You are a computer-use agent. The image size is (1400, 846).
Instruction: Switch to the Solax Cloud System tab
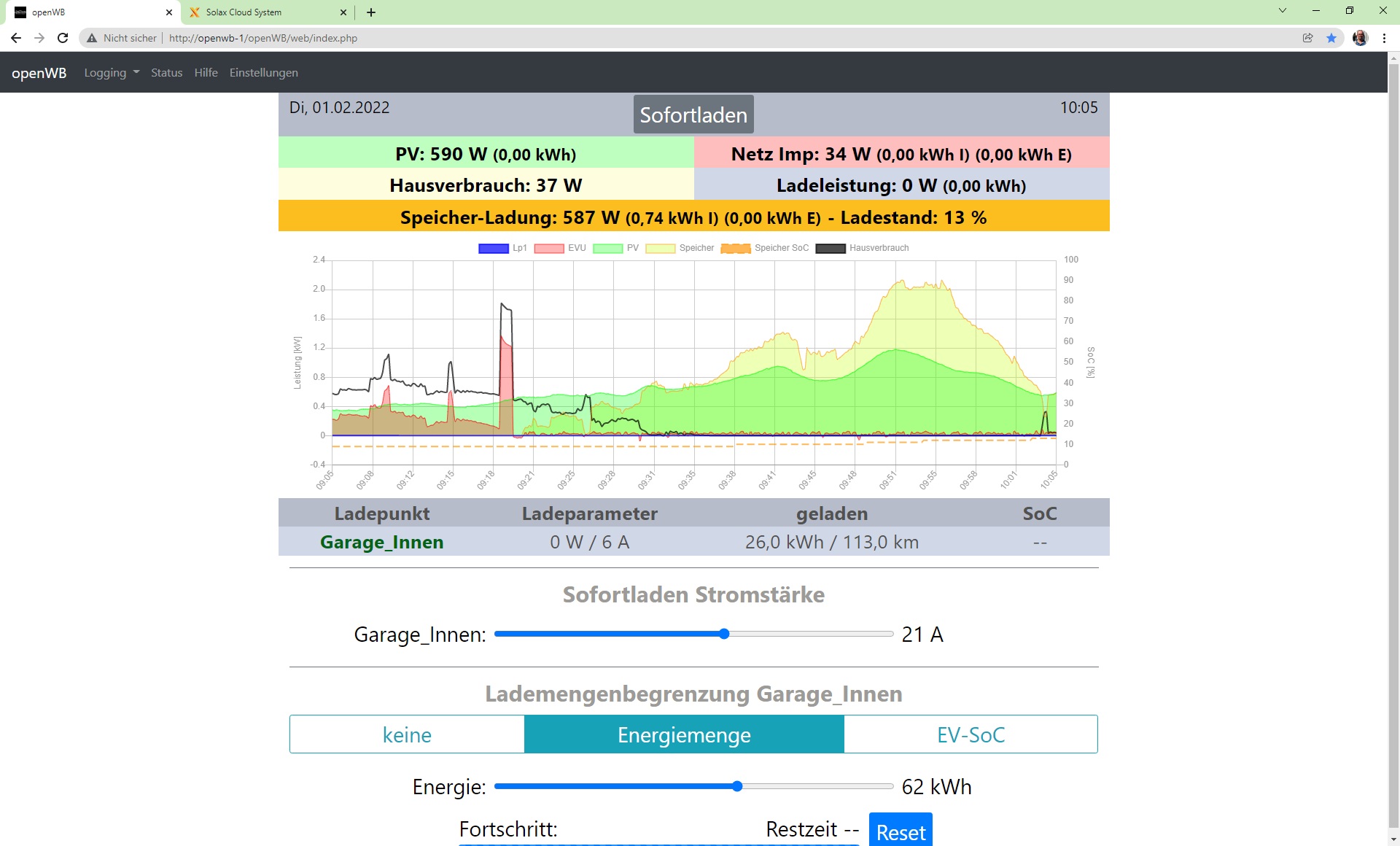[244, 12]
